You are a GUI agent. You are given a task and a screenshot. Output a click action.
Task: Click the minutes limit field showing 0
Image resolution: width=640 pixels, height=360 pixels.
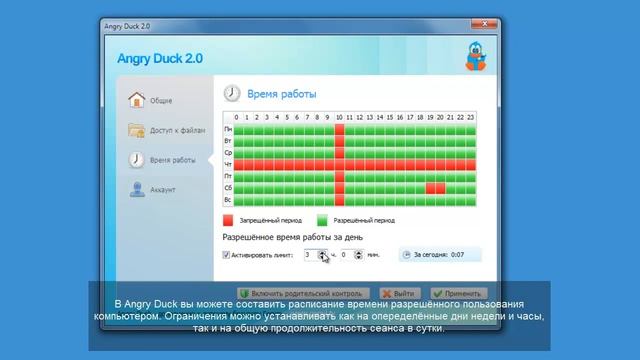pos(347,255)
